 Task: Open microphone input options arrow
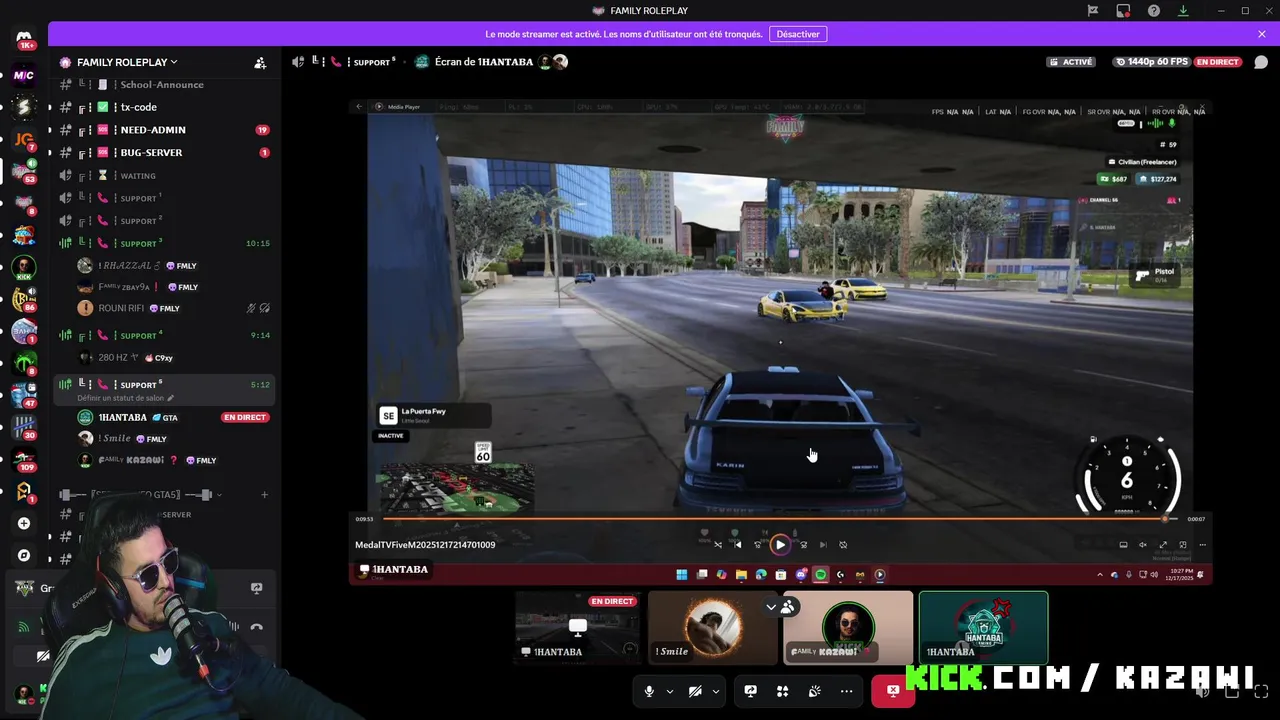[x=670, y=691]
